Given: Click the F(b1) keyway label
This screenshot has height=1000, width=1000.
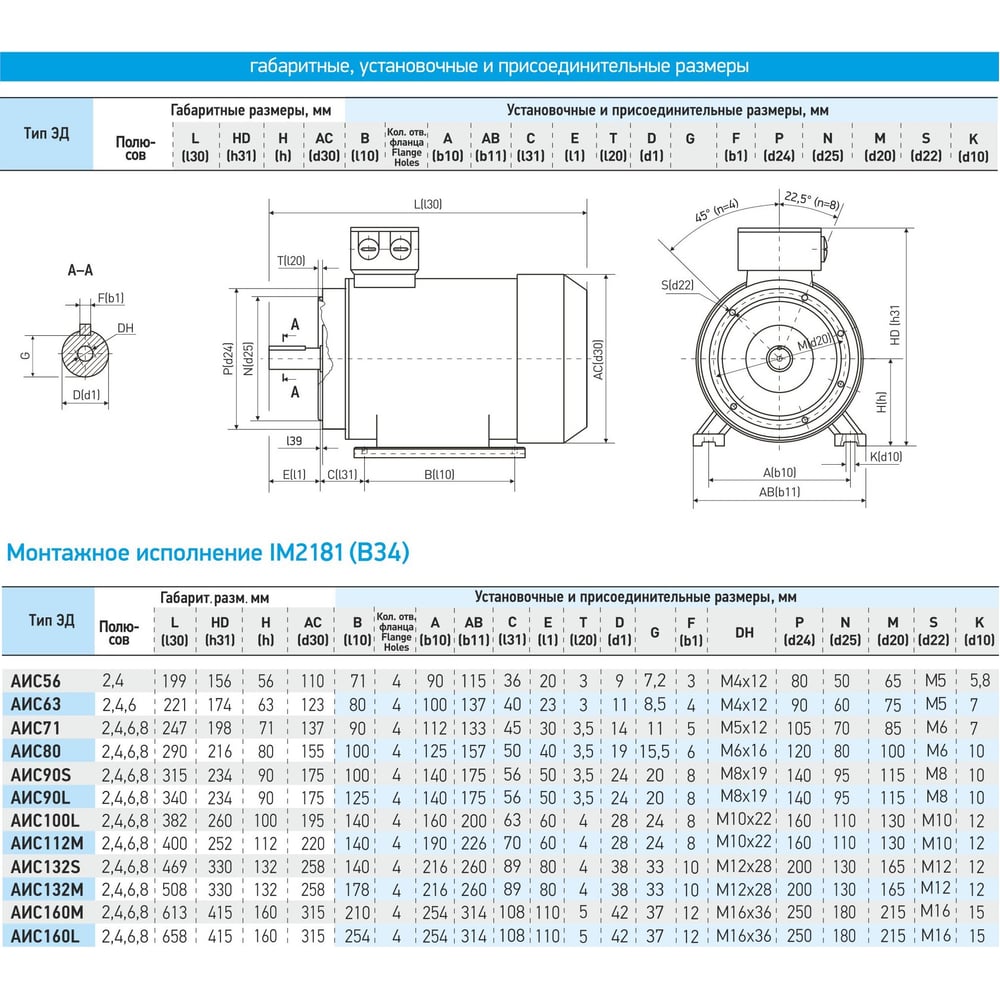Looking at the screenshot, I should click(110, 298).
